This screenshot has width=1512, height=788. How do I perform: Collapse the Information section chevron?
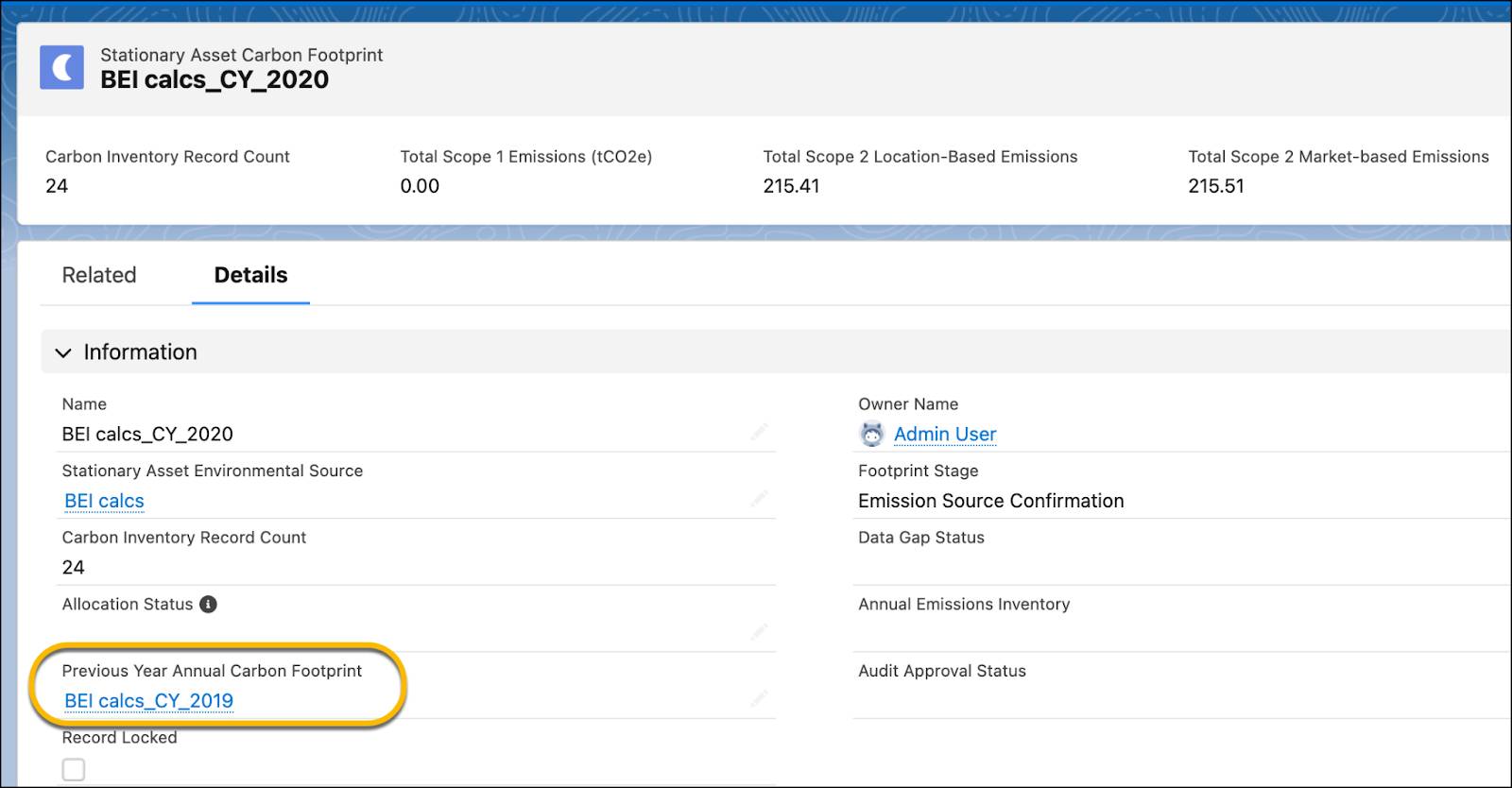63,352
